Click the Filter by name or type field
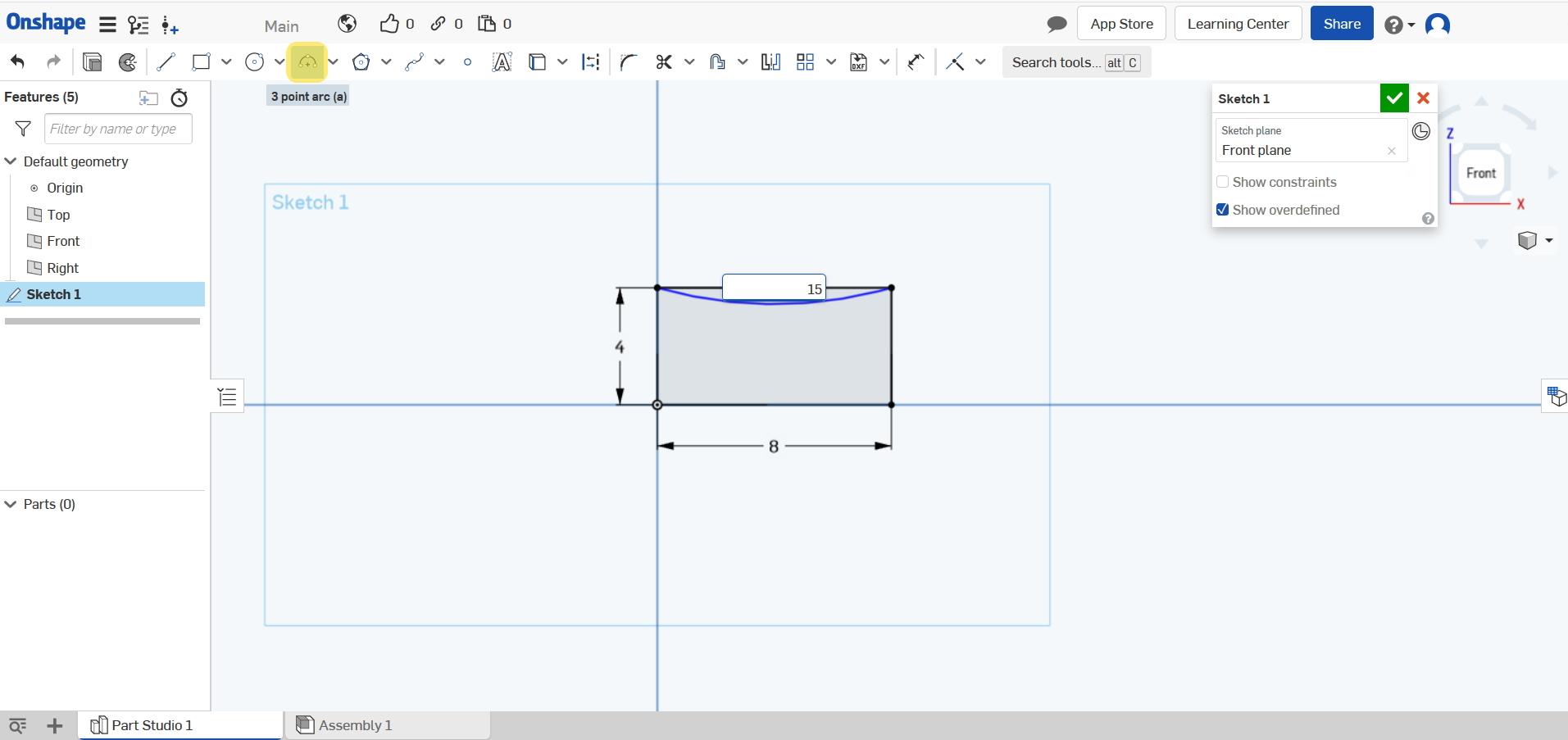This screenshot has height=740, width=1568. coord(118,129)
